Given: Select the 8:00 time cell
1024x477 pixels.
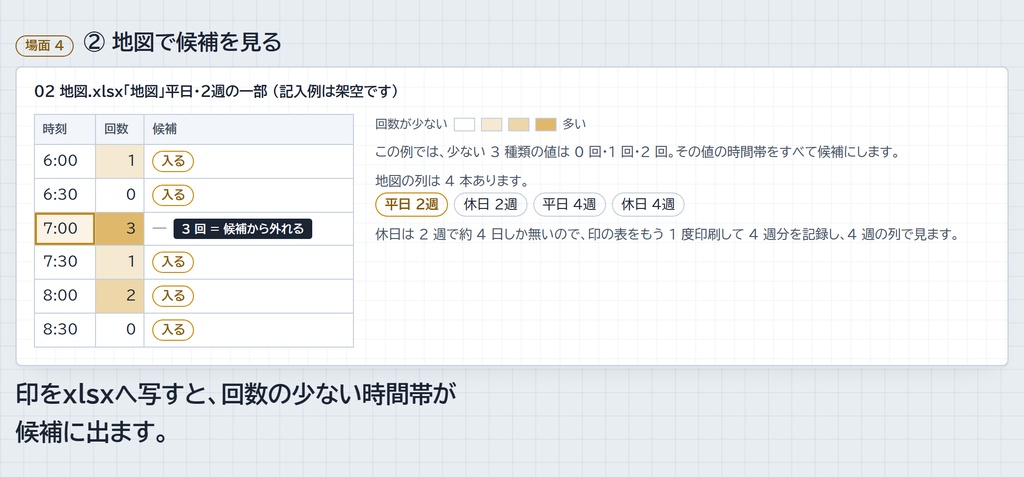Looking at the screenshot, I should click(x=65, y=296).
